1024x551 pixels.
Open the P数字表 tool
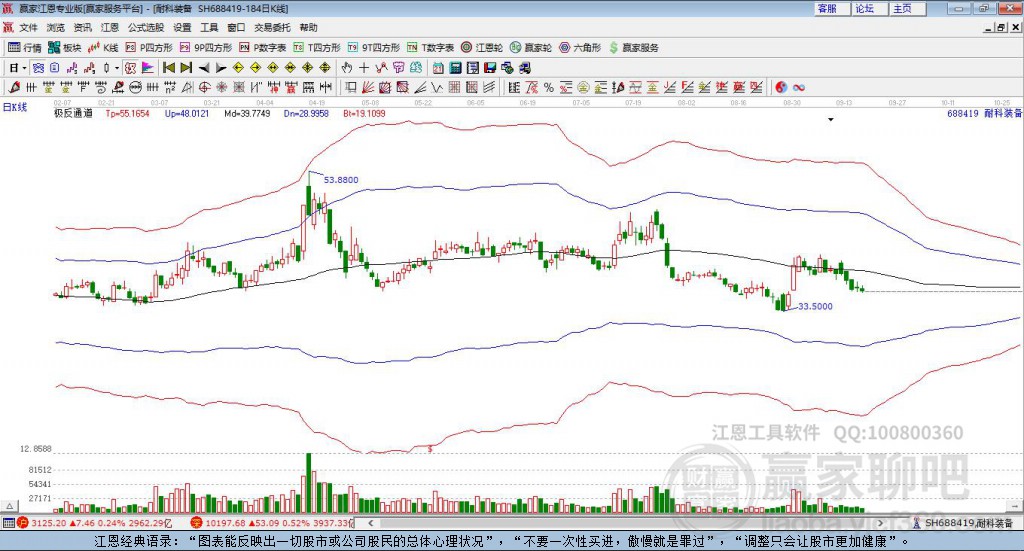(x=262, y=48)
